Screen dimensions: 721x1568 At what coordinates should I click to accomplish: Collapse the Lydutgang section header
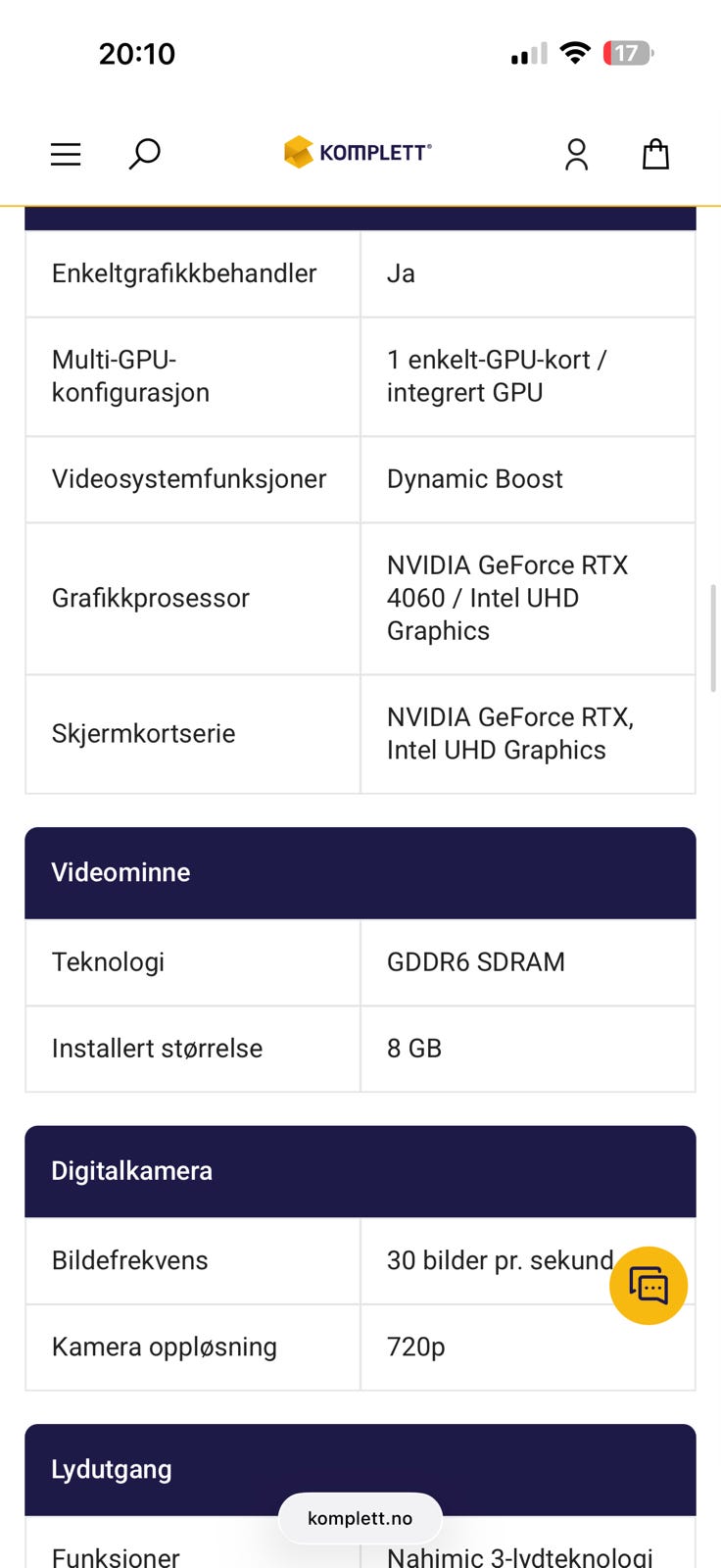360,1468
